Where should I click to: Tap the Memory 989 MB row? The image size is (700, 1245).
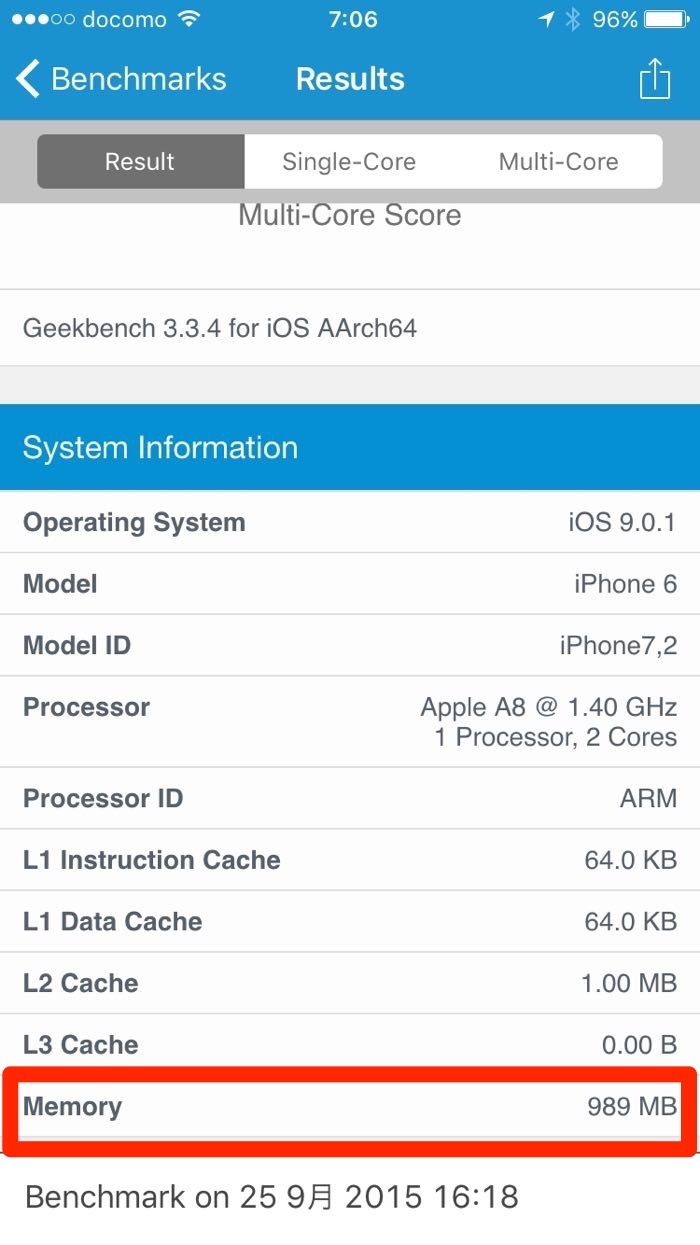point(350,1107)
